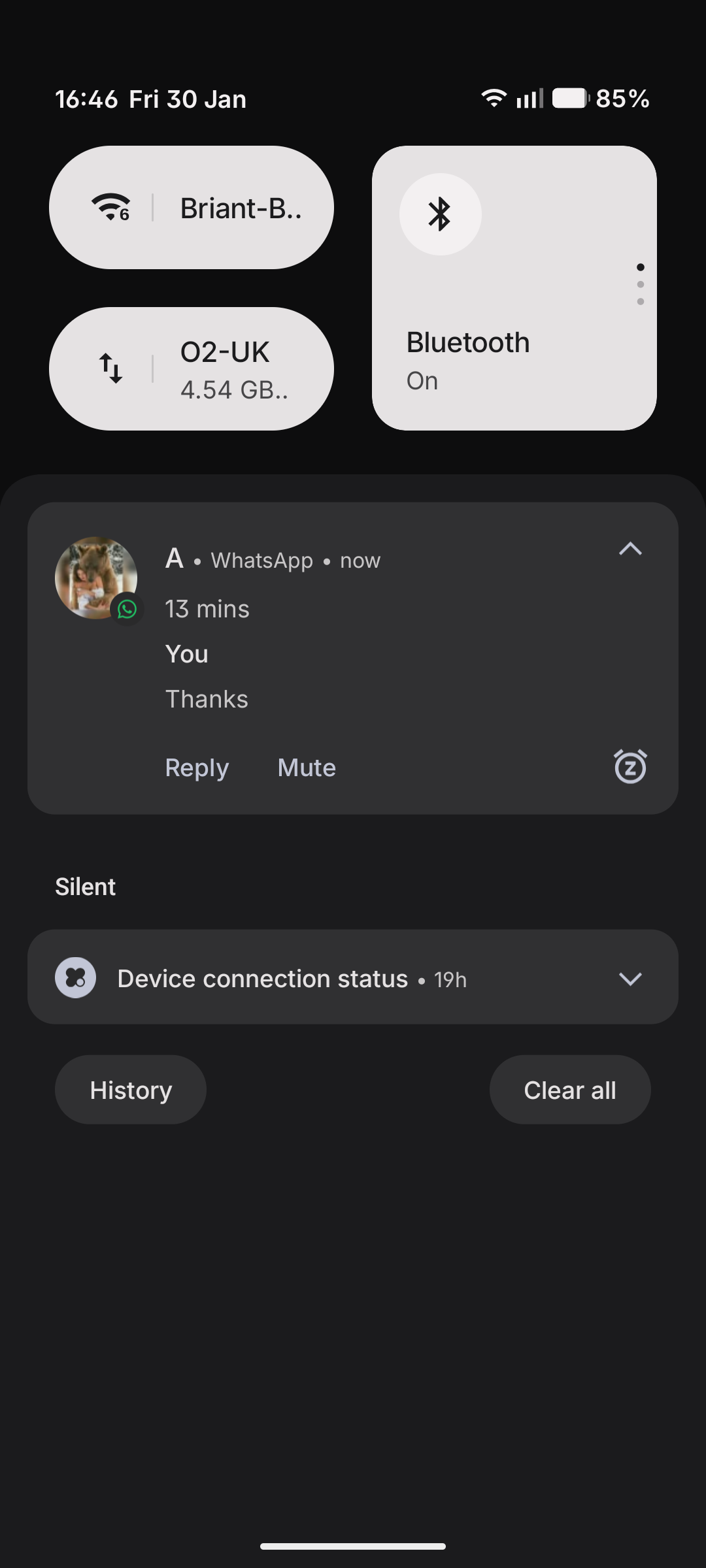This screenshot has width=706, height=1568.
Task: Open notification History
Action: [x=131, y=1090]
